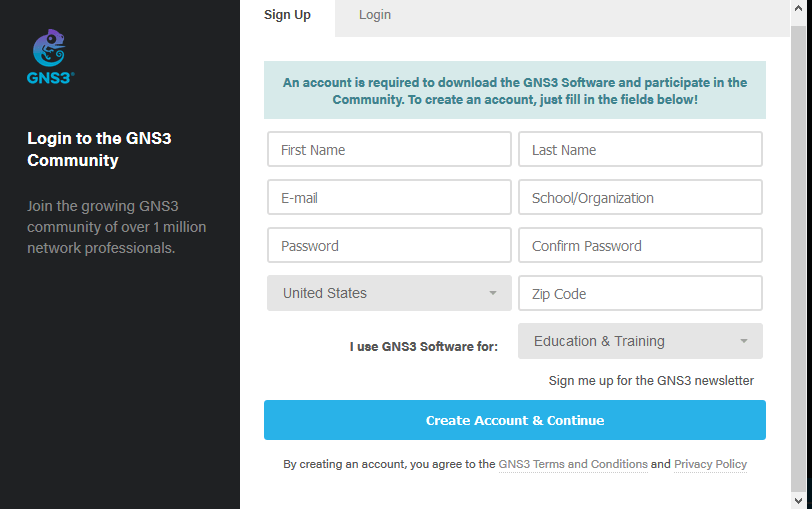Open GNS3 Terms and Conditions link
Screen dimensions: 812x509
point(573,464)
